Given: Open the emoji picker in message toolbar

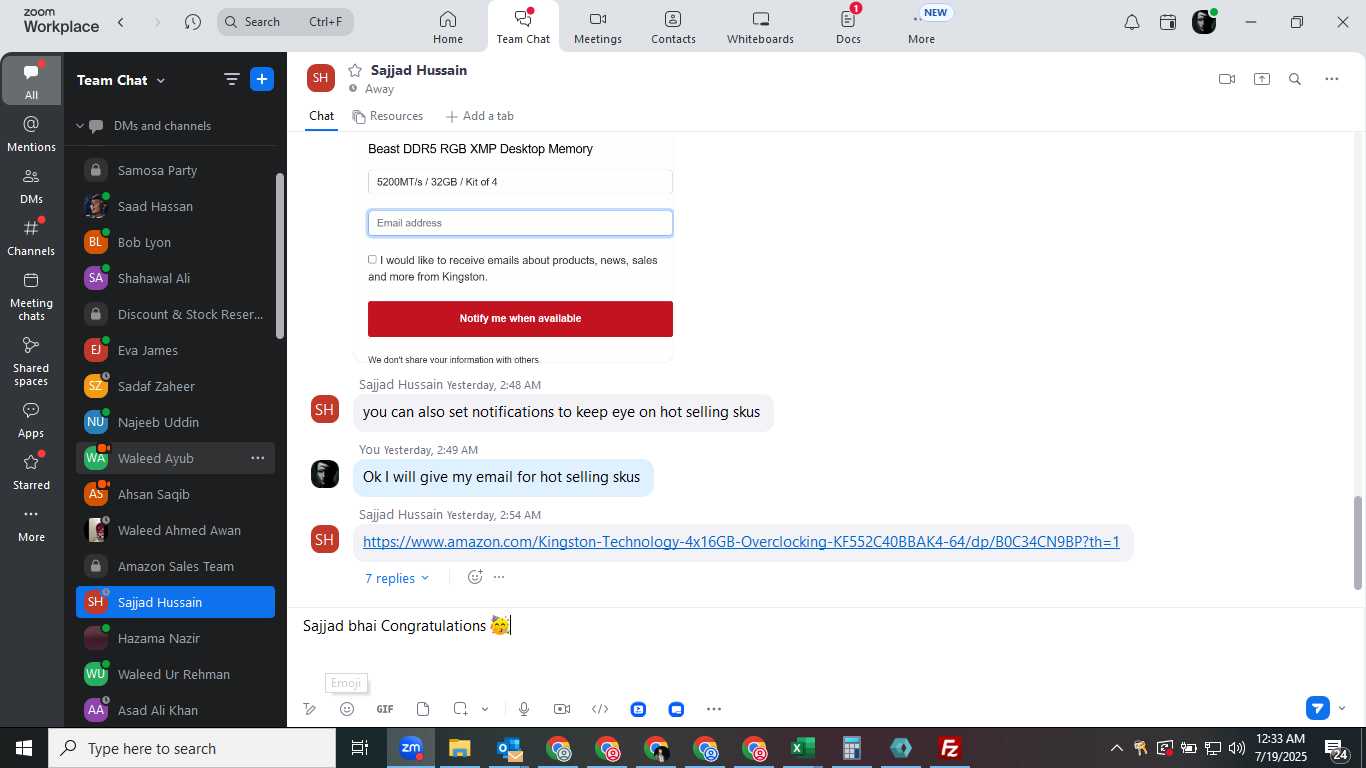Looking at the screenshot, I should click(347, 709).
